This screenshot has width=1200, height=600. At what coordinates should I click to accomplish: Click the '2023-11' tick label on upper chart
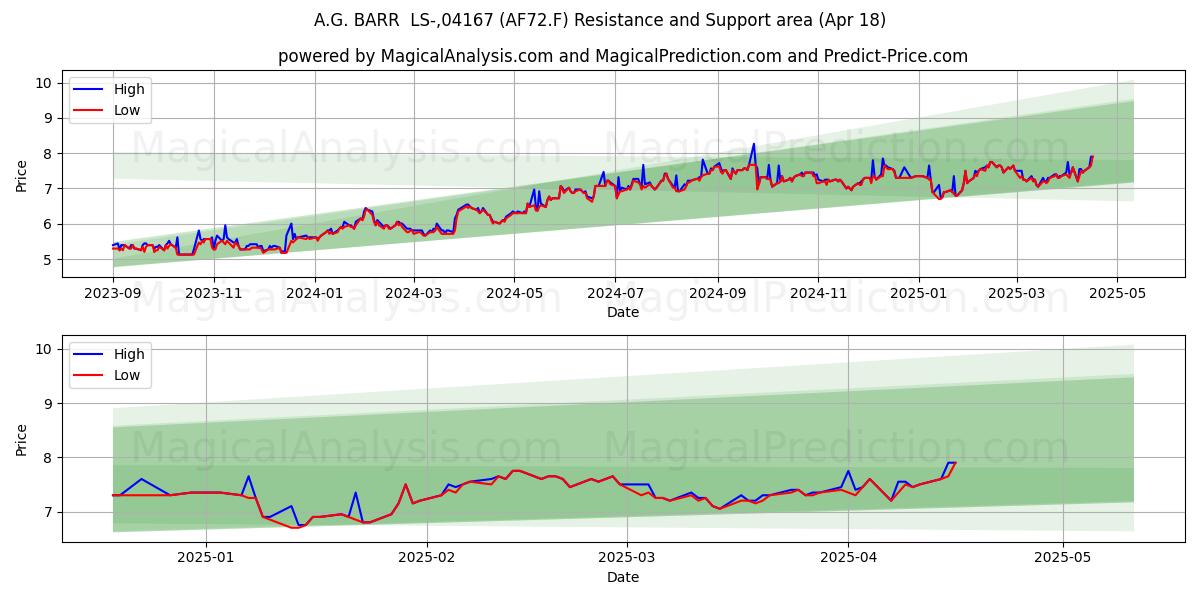214,294
